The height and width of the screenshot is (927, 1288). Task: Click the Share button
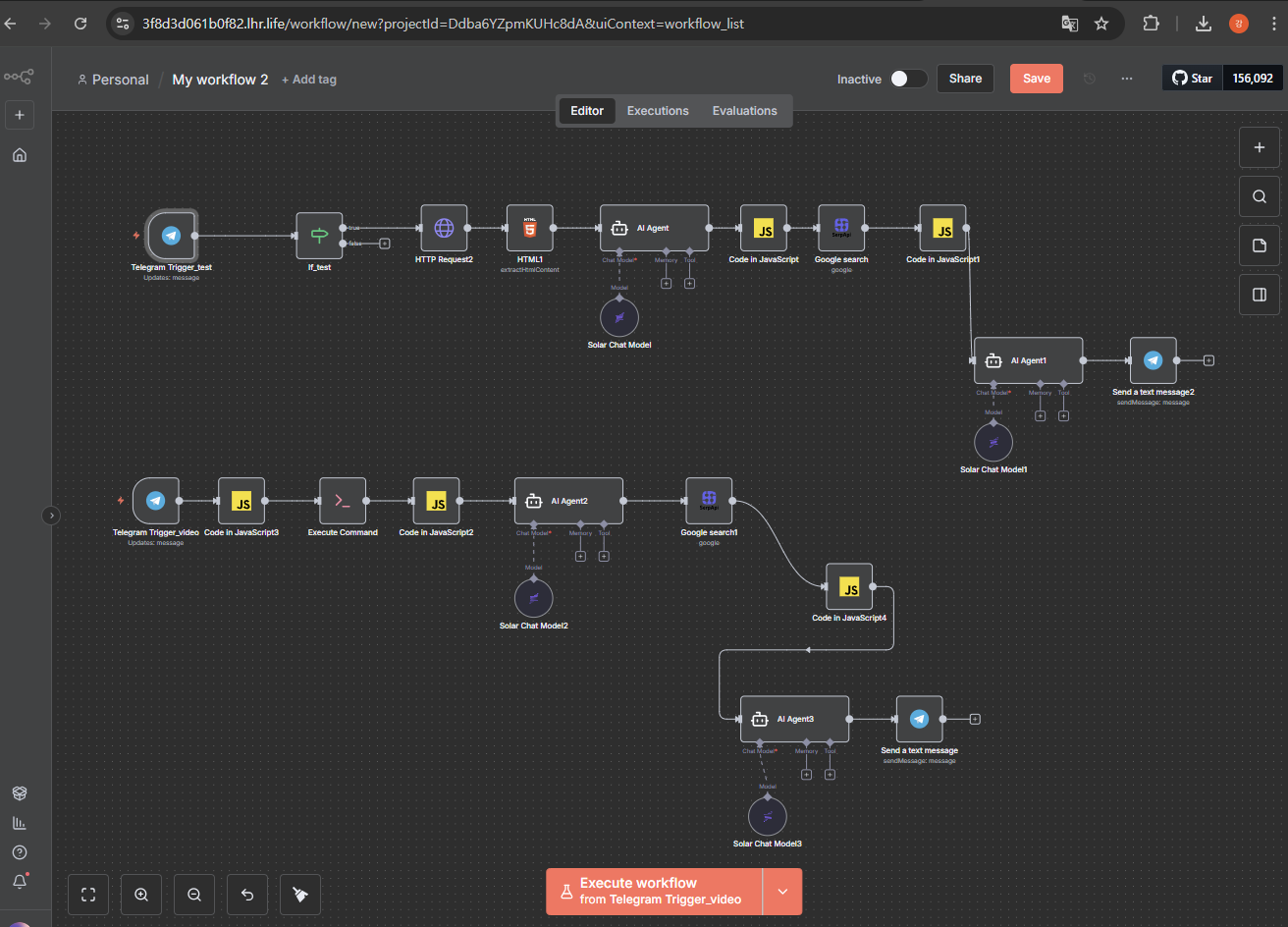(965, 79)
